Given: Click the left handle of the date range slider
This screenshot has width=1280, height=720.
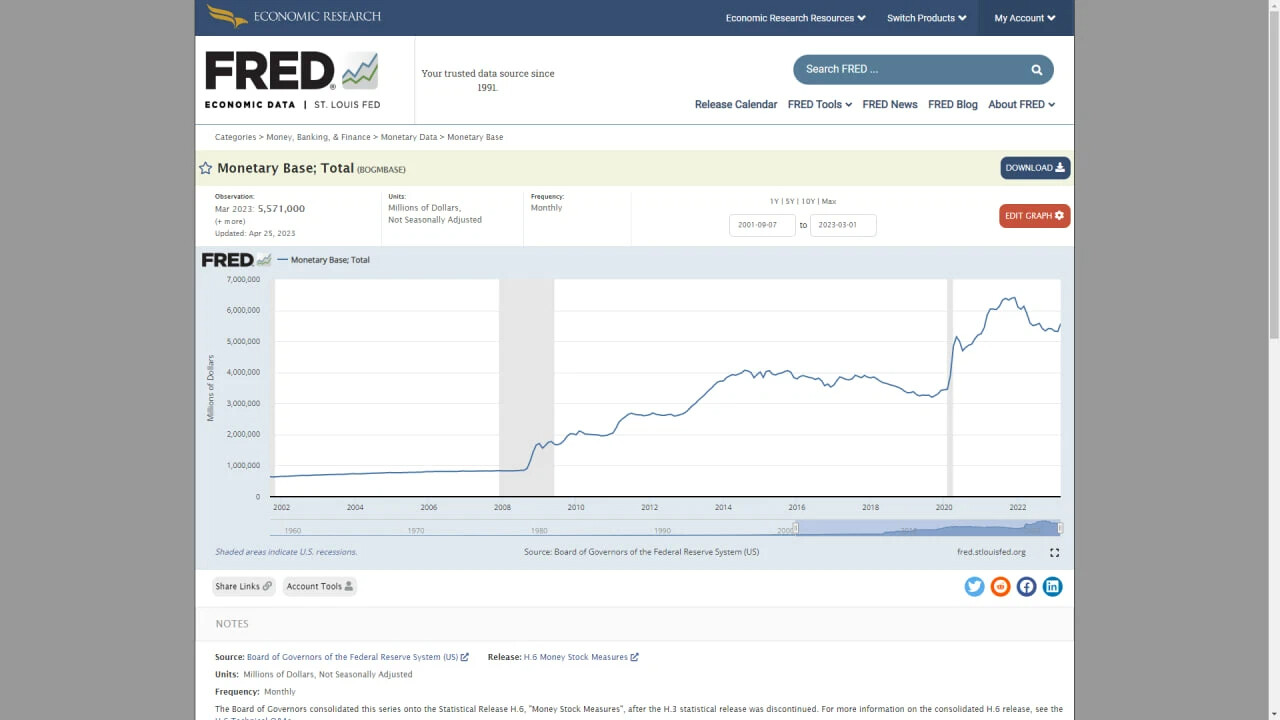Looking at the screenshot, I should point(796,528).
